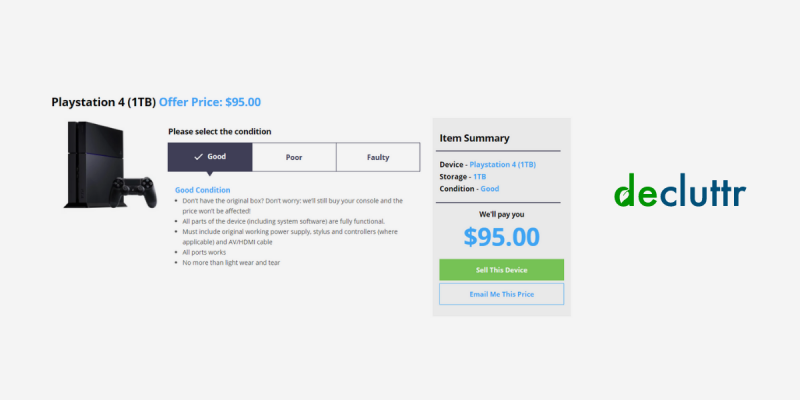Click the large $95.00 payout amount
800x400 pixels.
pyautogui.click(x=502, y=237)
